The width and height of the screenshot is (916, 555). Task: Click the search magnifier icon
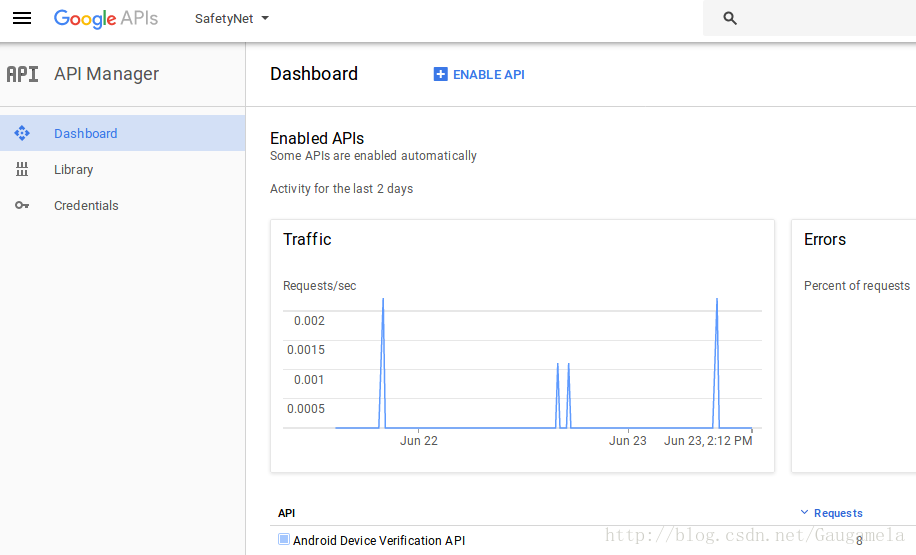(730, 18)
